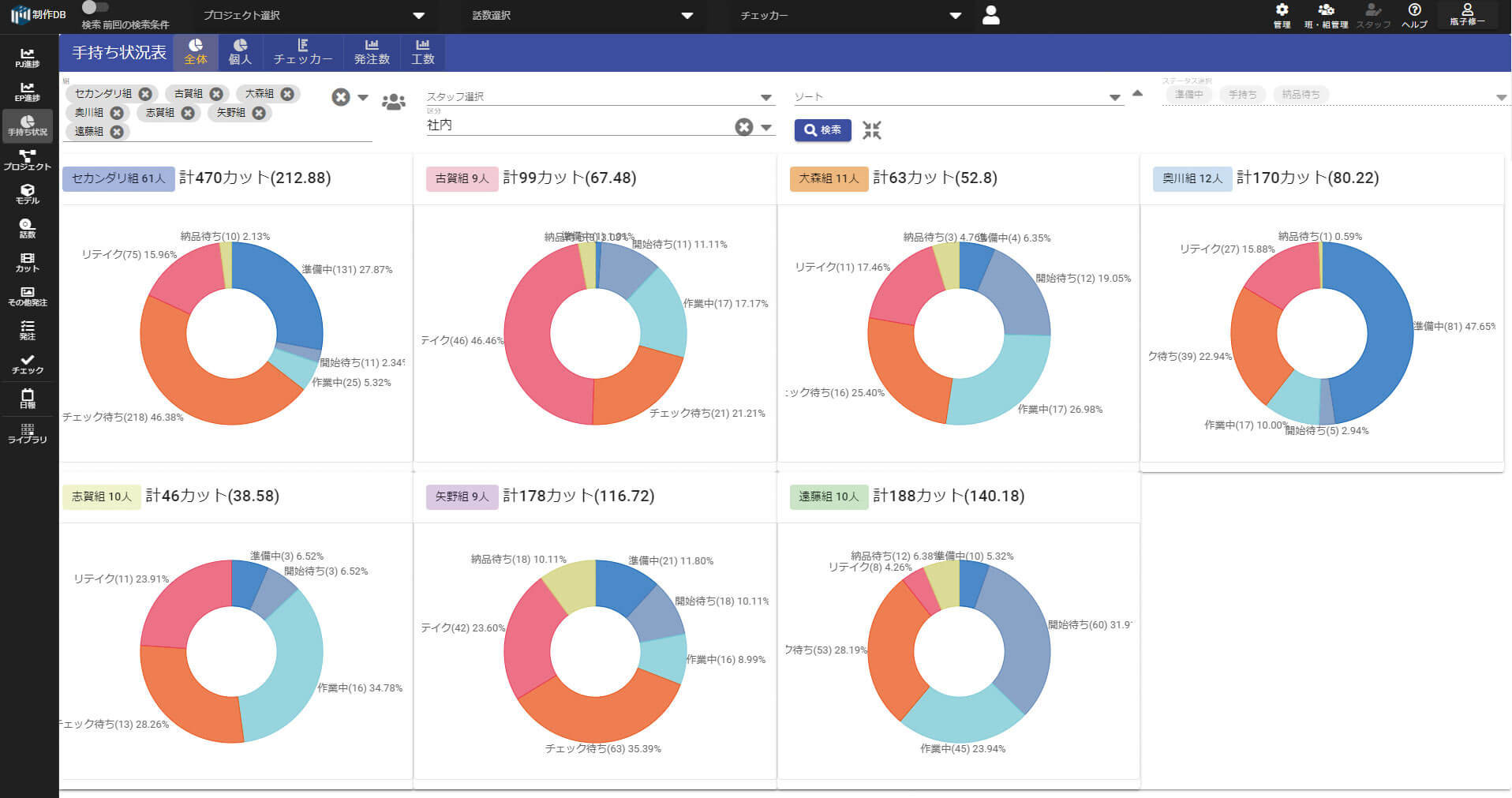Switch to the 発注数 tab
The height and width of the screenshot is (798, 1512).
(372, 52)
